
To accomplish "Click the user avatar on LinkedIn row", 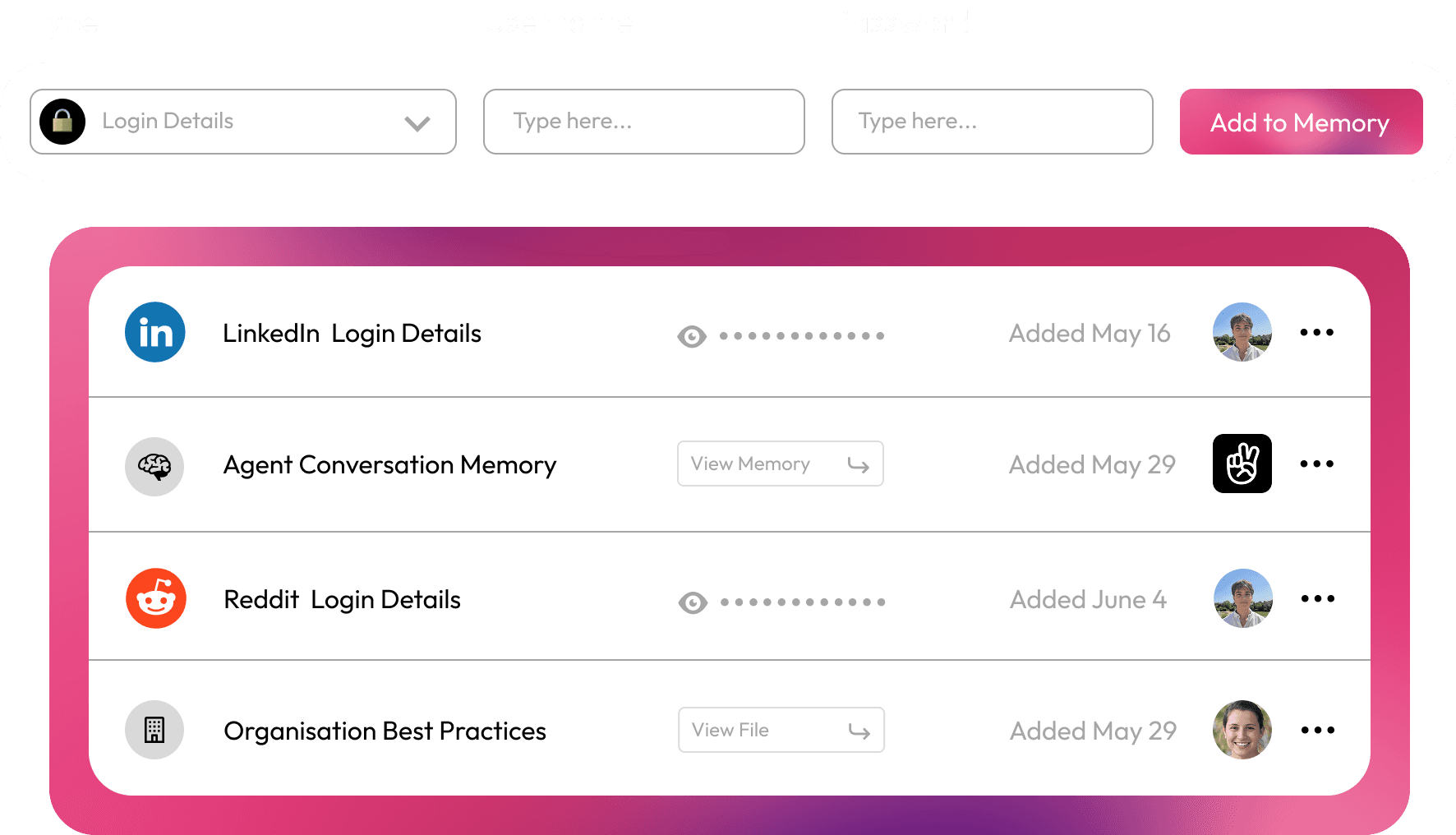I will 1242,332.
